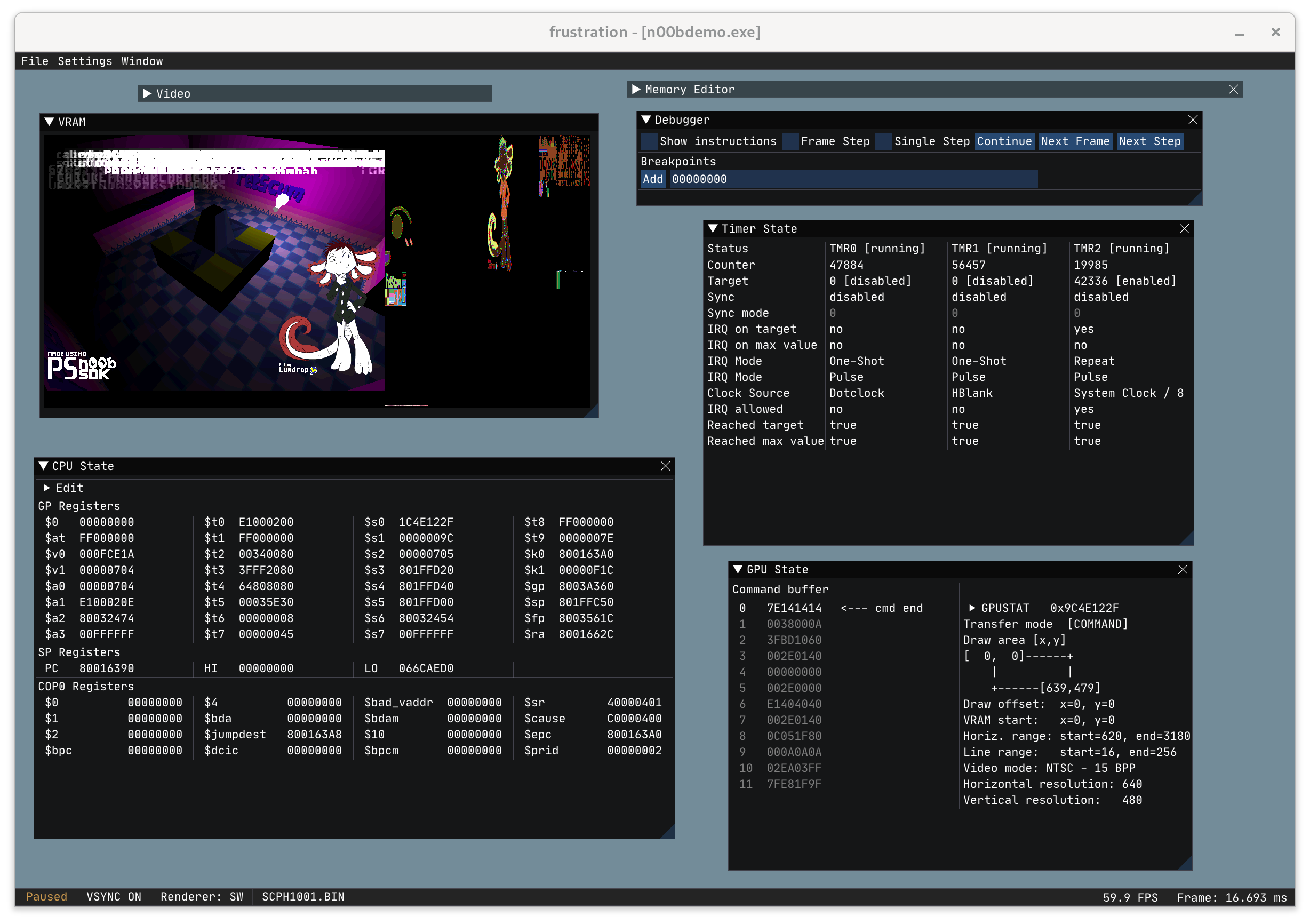
Task: Tick the Single Step checkbox
Action: 883,141
